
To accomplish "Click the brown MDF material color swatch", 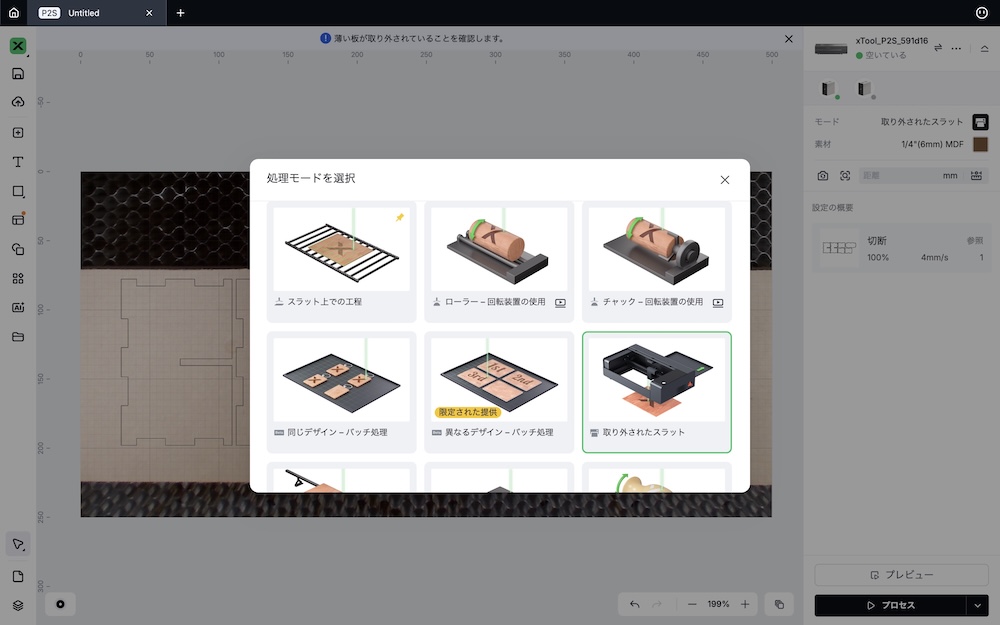I will coord(981,143).
